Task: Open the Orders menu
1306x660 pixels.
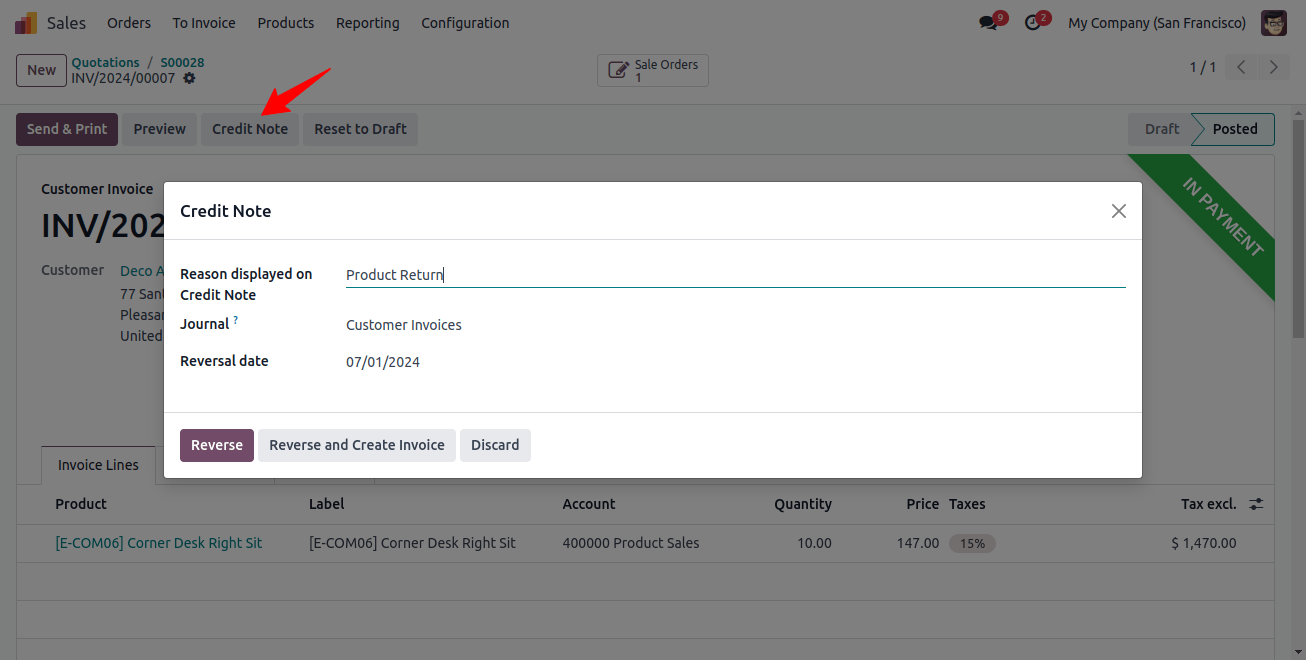Action: pyautogui.click(x=129, y=22)
